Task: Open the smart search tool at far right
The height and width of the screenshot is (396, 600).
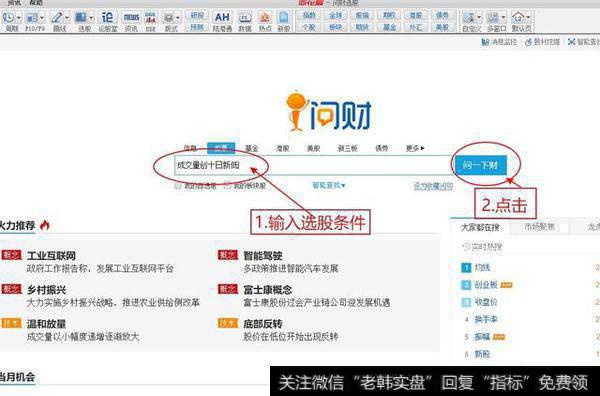Action: [x=584, y=42]
